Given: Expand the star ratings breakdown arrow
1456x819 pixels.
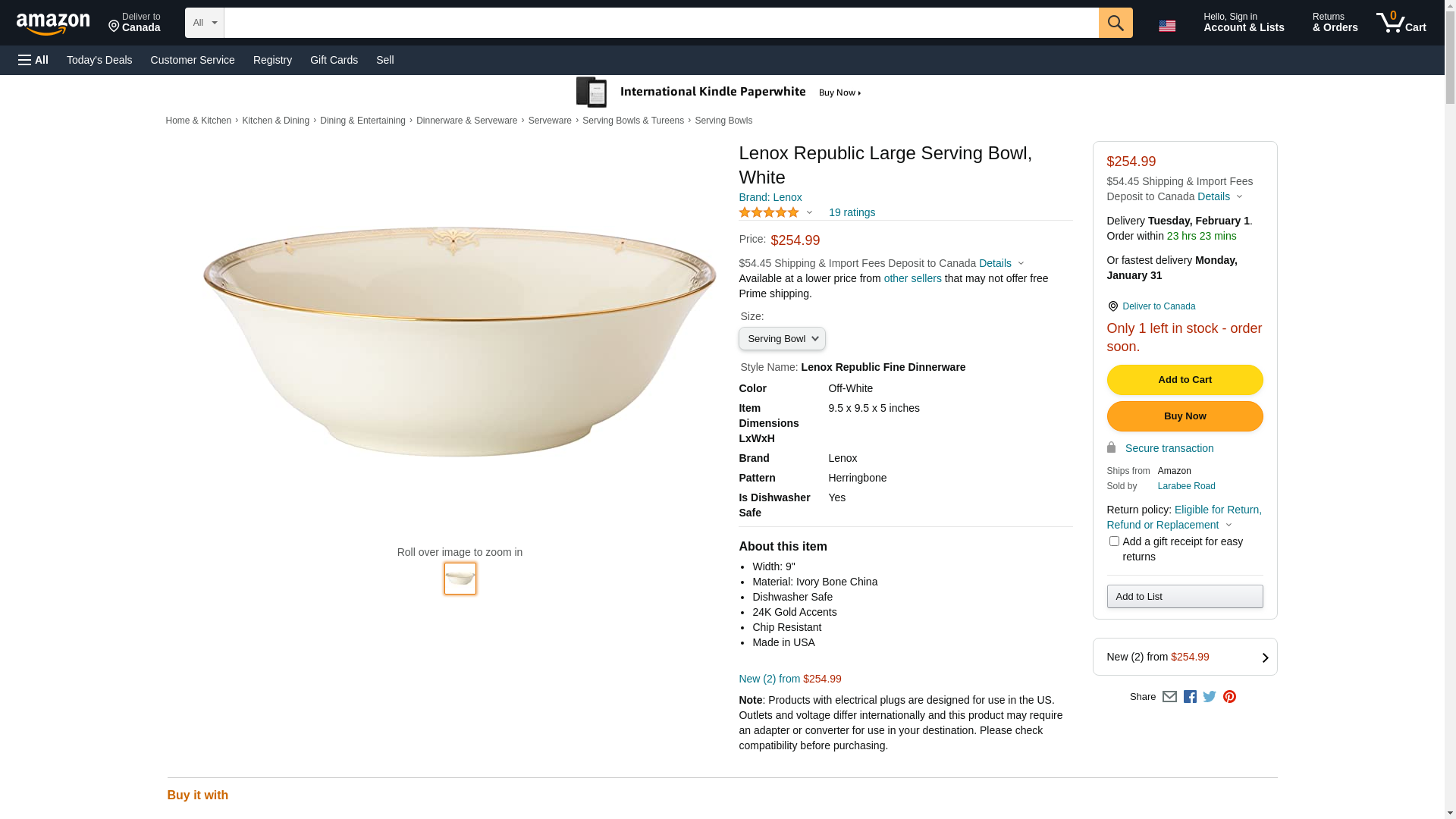Looking at the screenshot, I should point(809,213).
